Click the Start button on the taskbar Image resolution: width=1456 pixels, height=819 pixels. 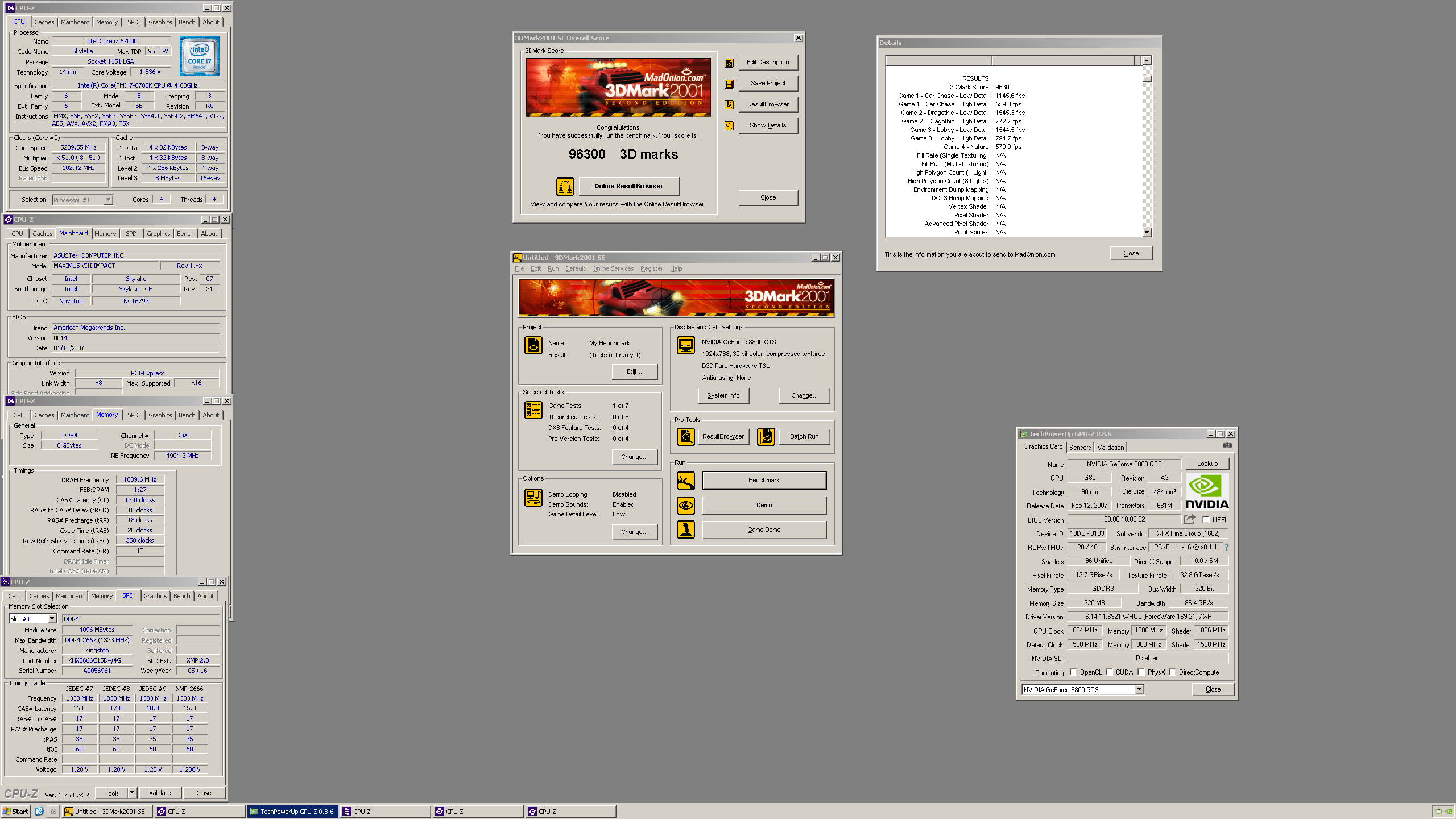(16, 812)
